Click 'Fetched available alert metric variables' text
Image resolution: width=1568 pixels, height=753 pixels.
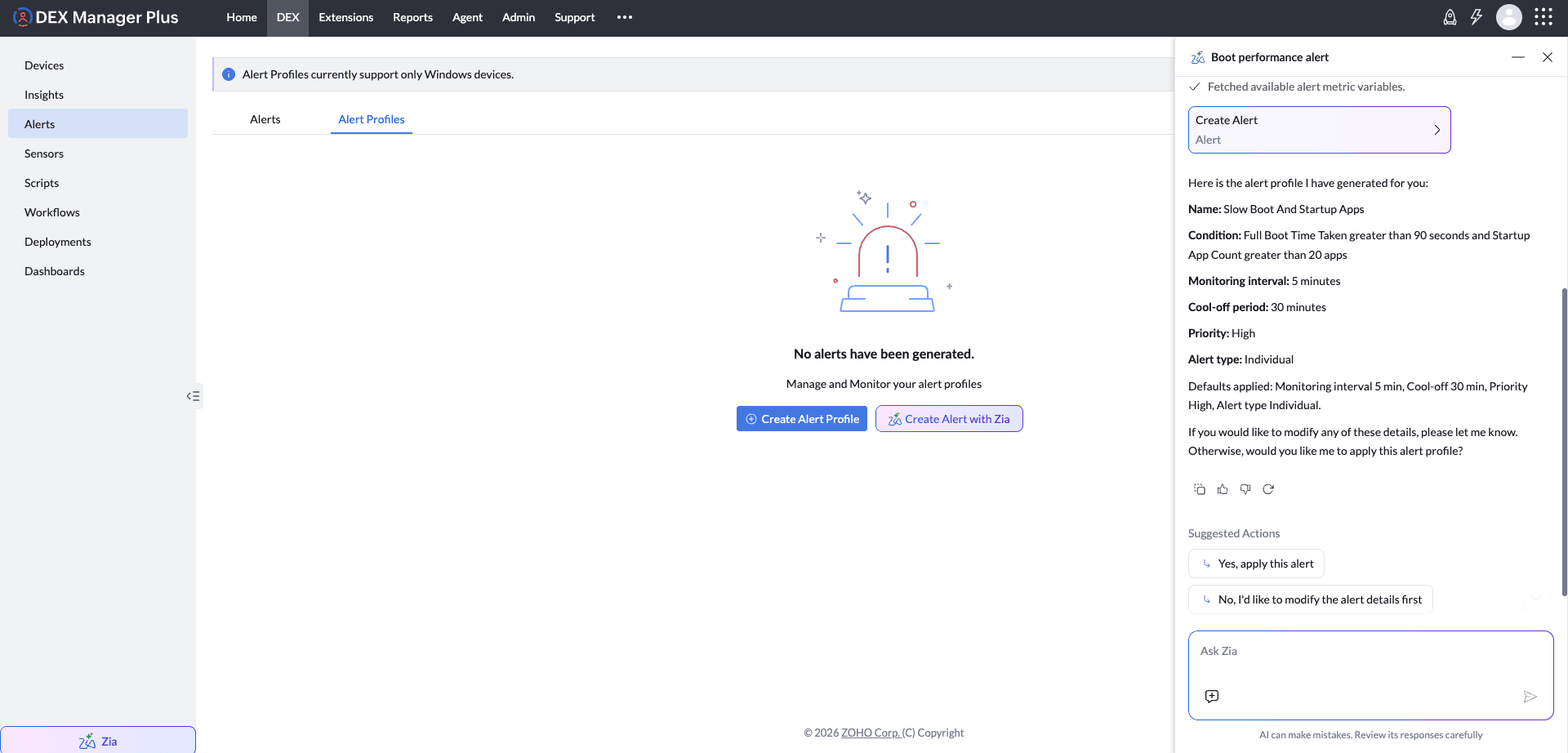pos(1306,87)
